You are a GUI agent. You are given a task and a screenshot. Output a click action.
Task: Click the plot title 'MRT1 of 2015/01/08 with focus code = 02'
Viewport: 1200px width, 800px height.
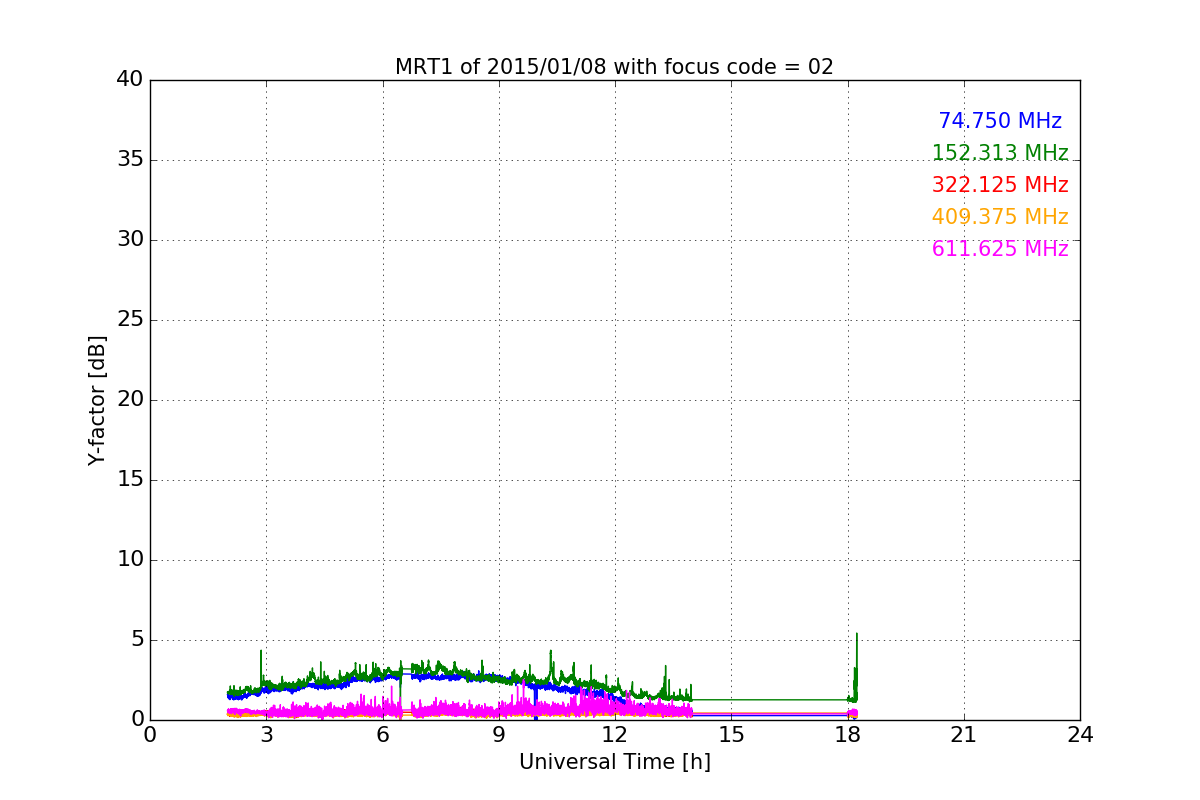pos(614,67)
